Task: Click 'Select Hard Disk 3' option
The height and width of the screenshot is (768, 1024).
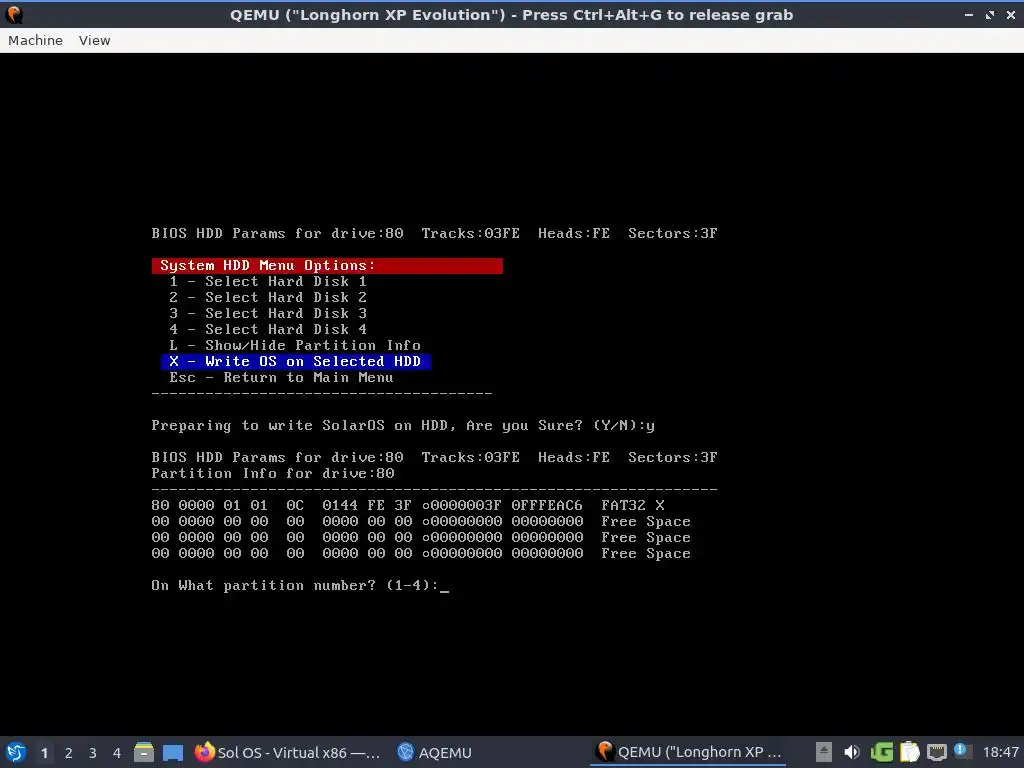Action: coord(268,313)
